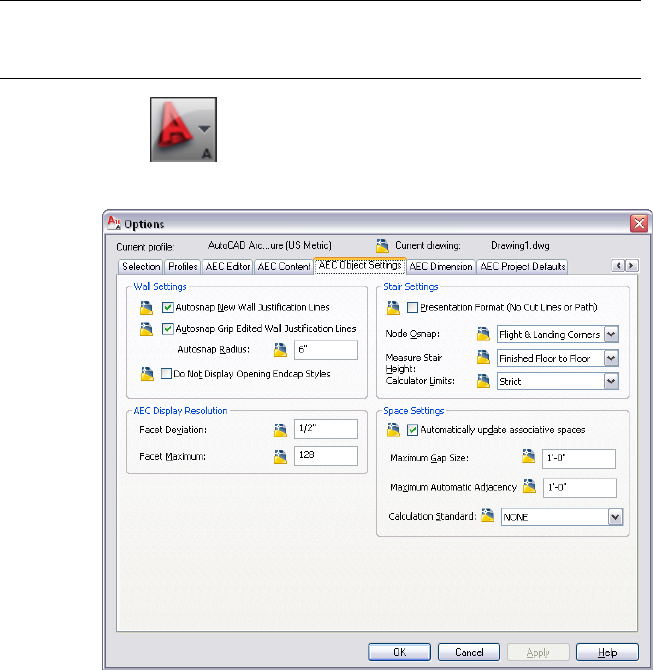Open the Node Osnap dropdown
653x670 pixels.
pyautogui.click(x=612, y=334)
